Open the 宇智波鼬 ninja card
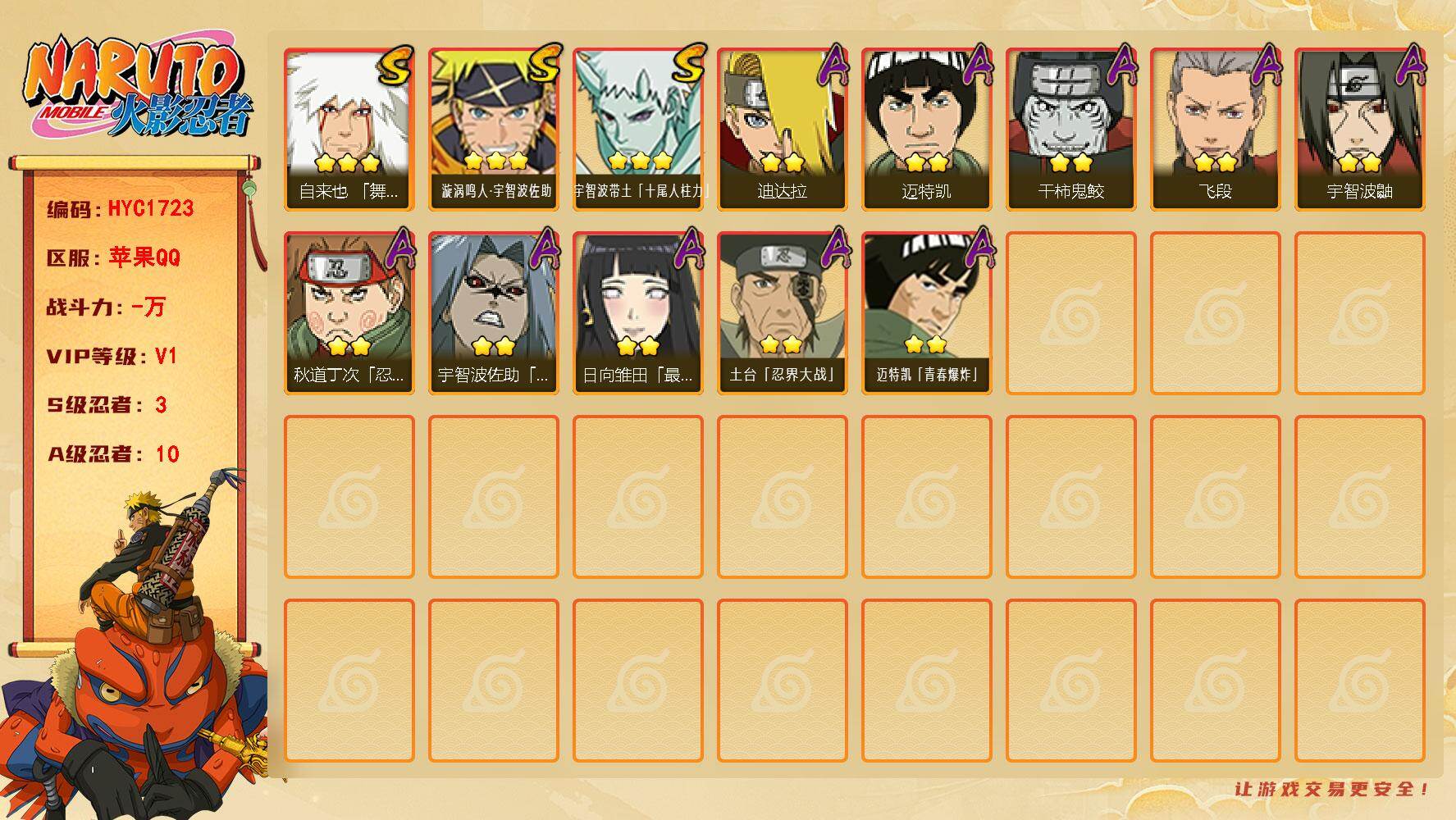1456x820 pixels. (1360, 130)
